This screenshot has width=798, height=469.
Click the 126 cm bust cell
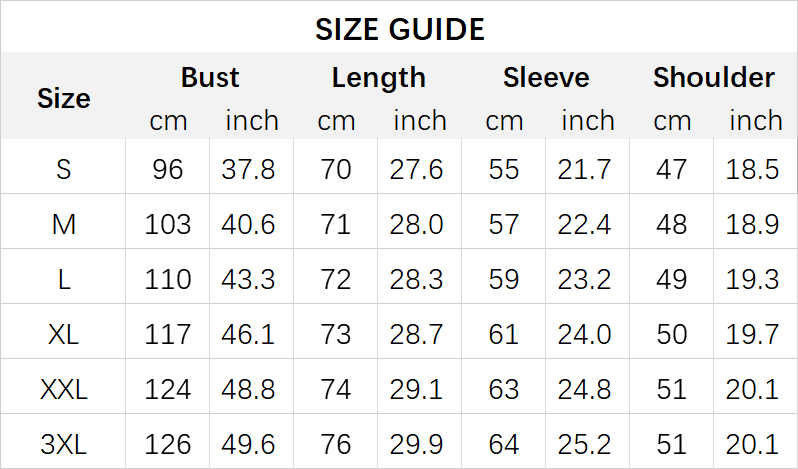(168, 442)
